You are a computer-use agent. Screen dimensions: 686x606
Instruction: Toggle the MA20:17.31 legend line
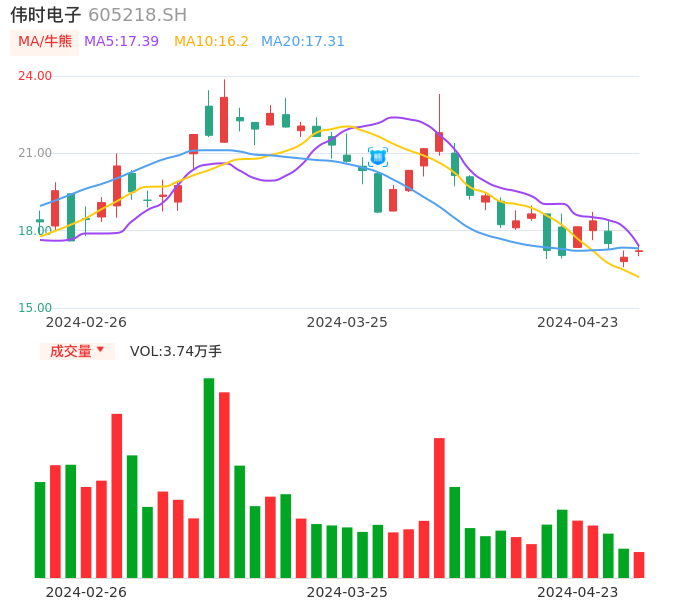(303, 42)
